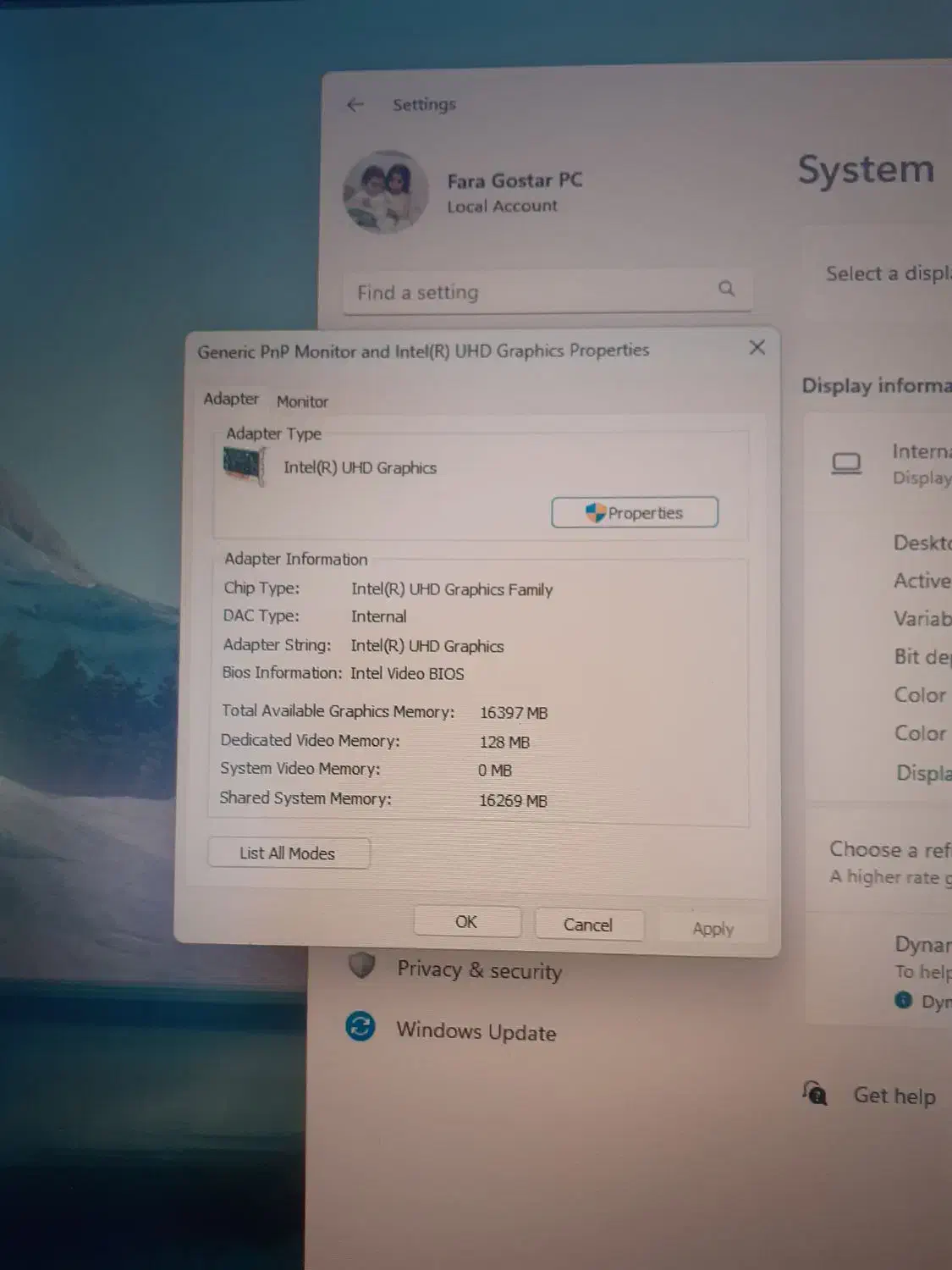
Task: Click the 16269 MB shared memory value
Action: click(513, 800)
